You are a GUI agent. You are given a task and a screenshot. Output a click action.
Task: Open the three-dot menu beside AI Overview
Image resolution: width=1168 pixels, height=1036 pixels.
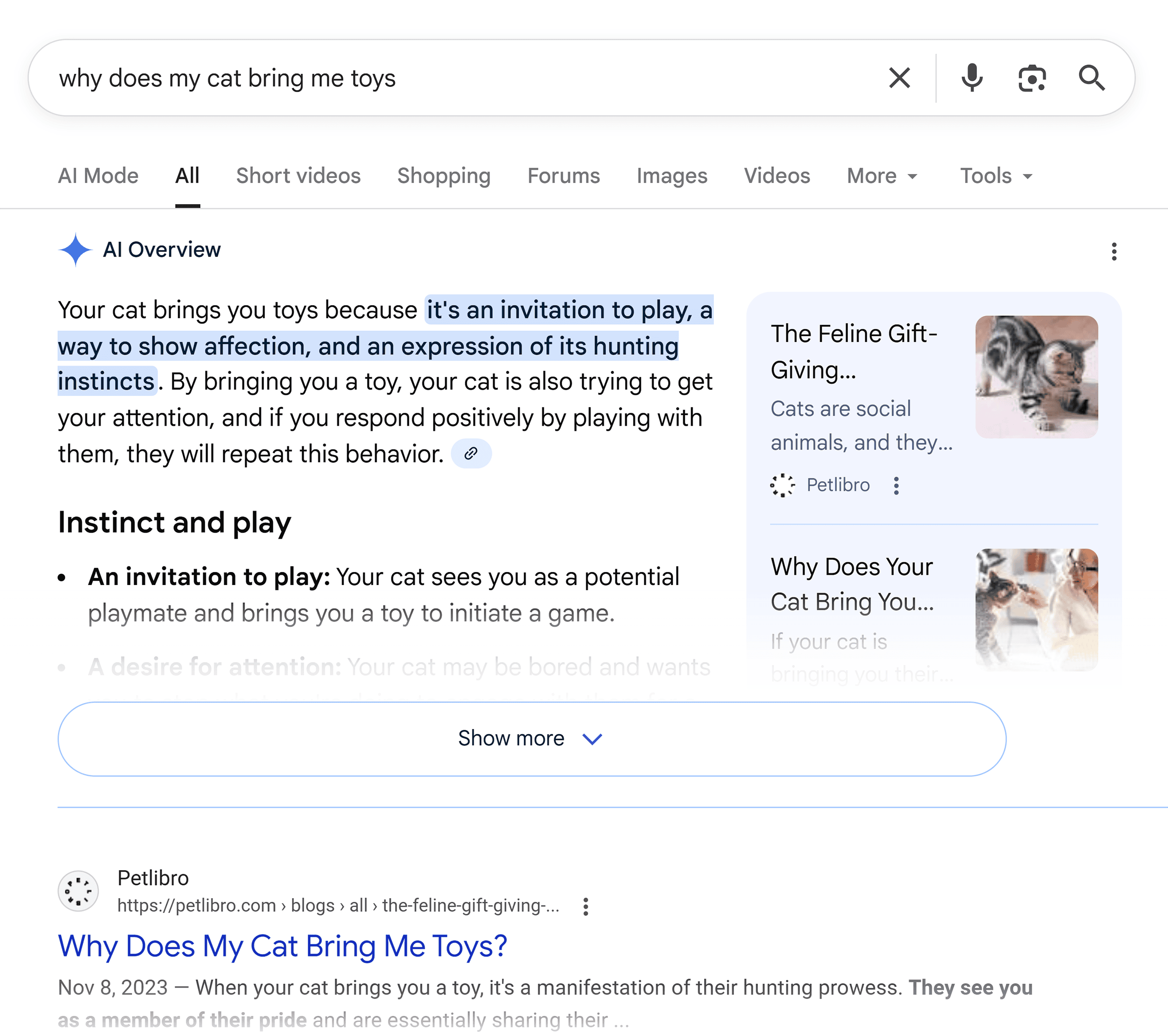coord(1114,251)
